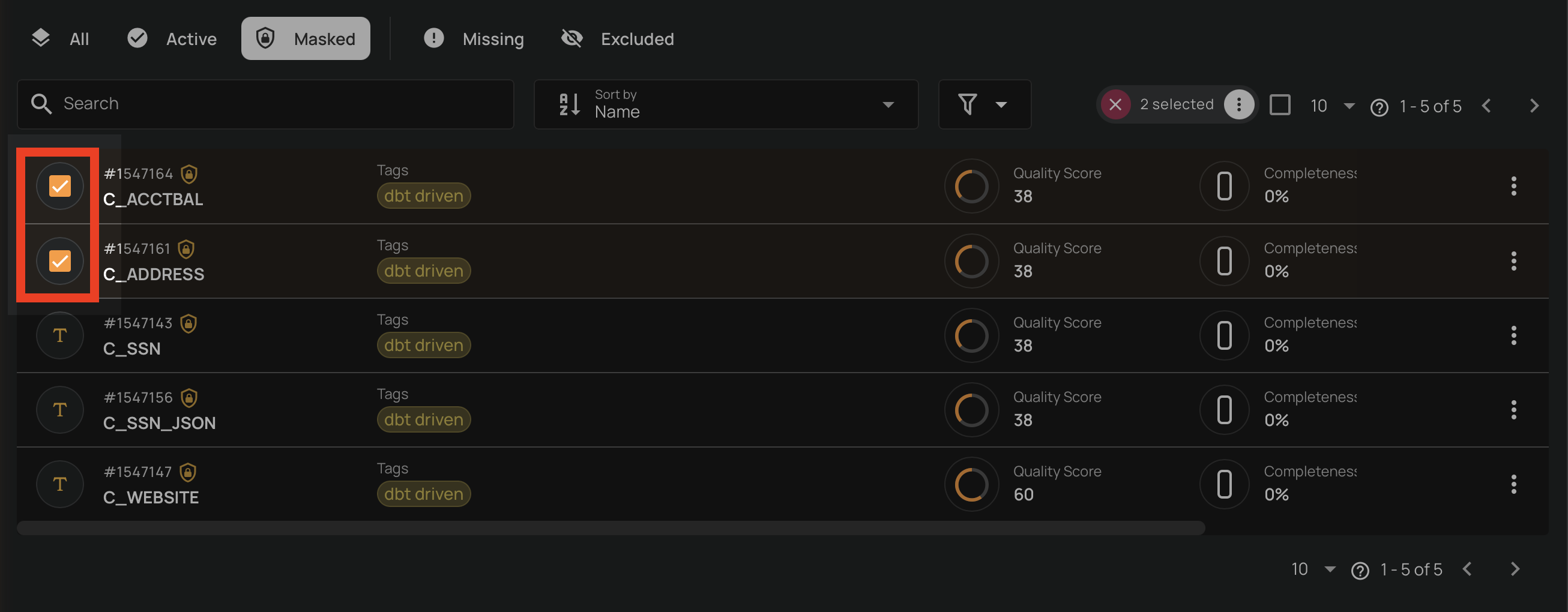Expand the filter dropdown
Image resolution: width=1568 pixels, height=612 pixels.
click(x=984, y=104)
